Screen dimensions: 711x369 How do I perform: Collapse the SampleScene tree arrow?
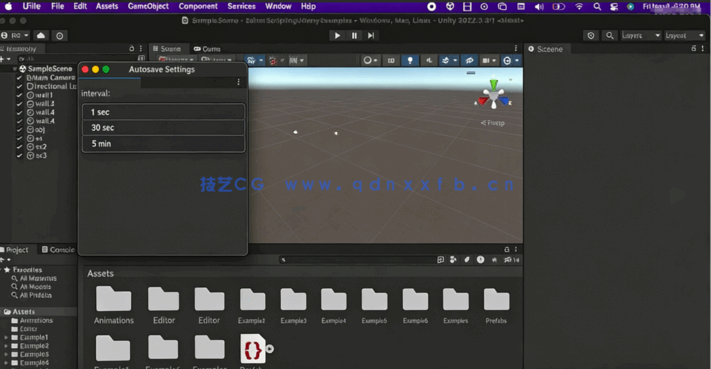point(14,69)
